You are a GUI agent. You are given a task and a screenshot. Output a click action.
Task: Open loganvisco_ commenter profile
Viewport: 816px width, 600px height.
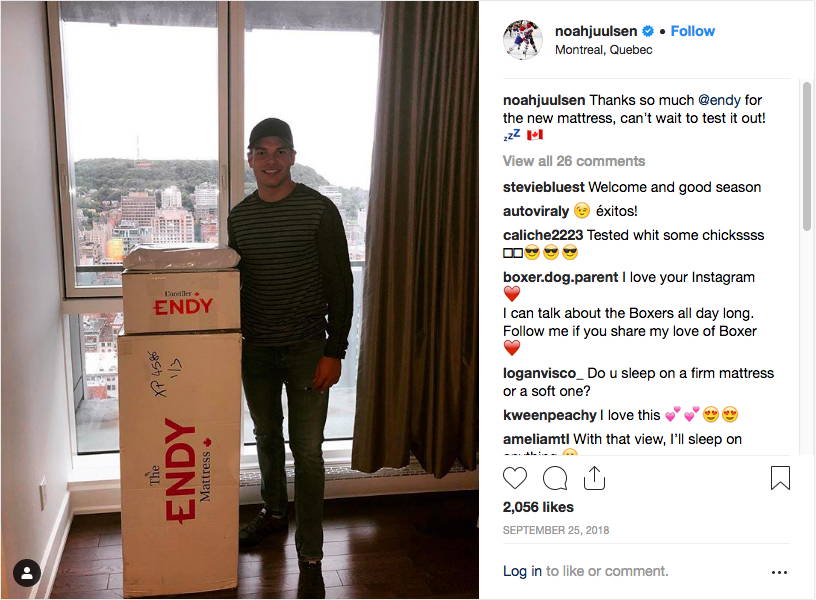coord(543,374)
